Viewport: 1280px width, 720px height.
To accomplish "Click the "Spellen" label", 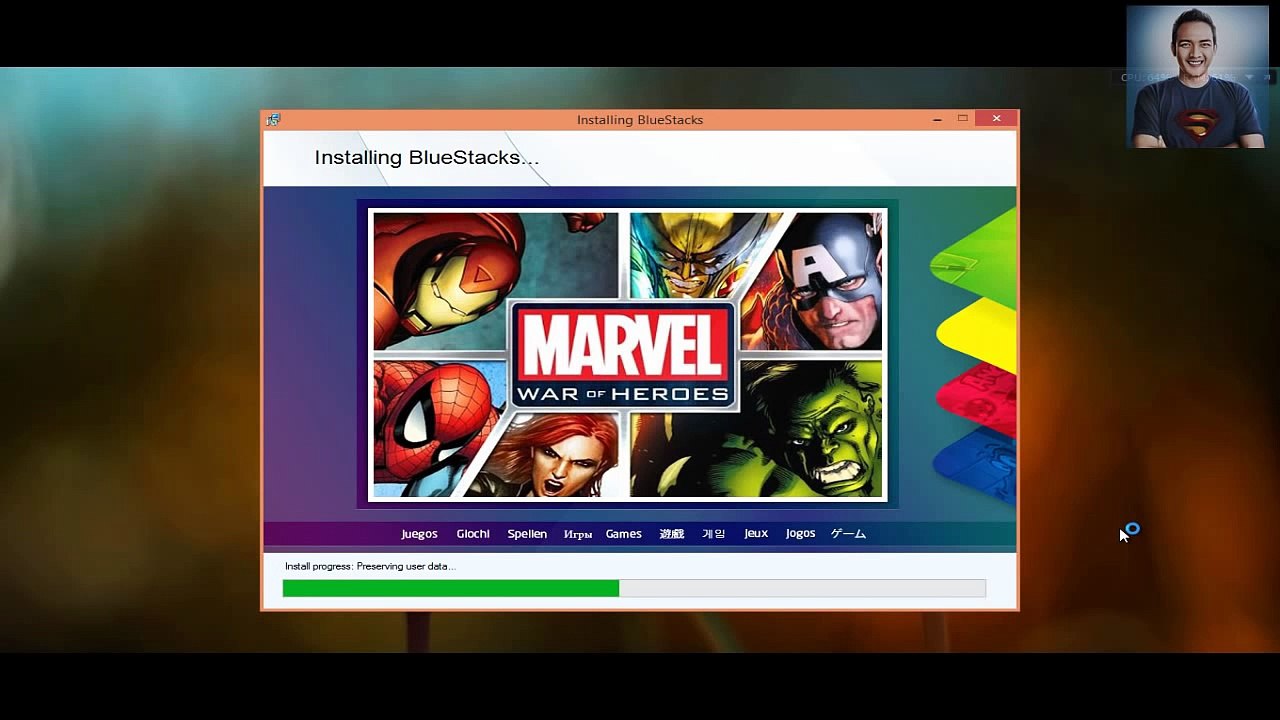I will click(x=527, y=534).
